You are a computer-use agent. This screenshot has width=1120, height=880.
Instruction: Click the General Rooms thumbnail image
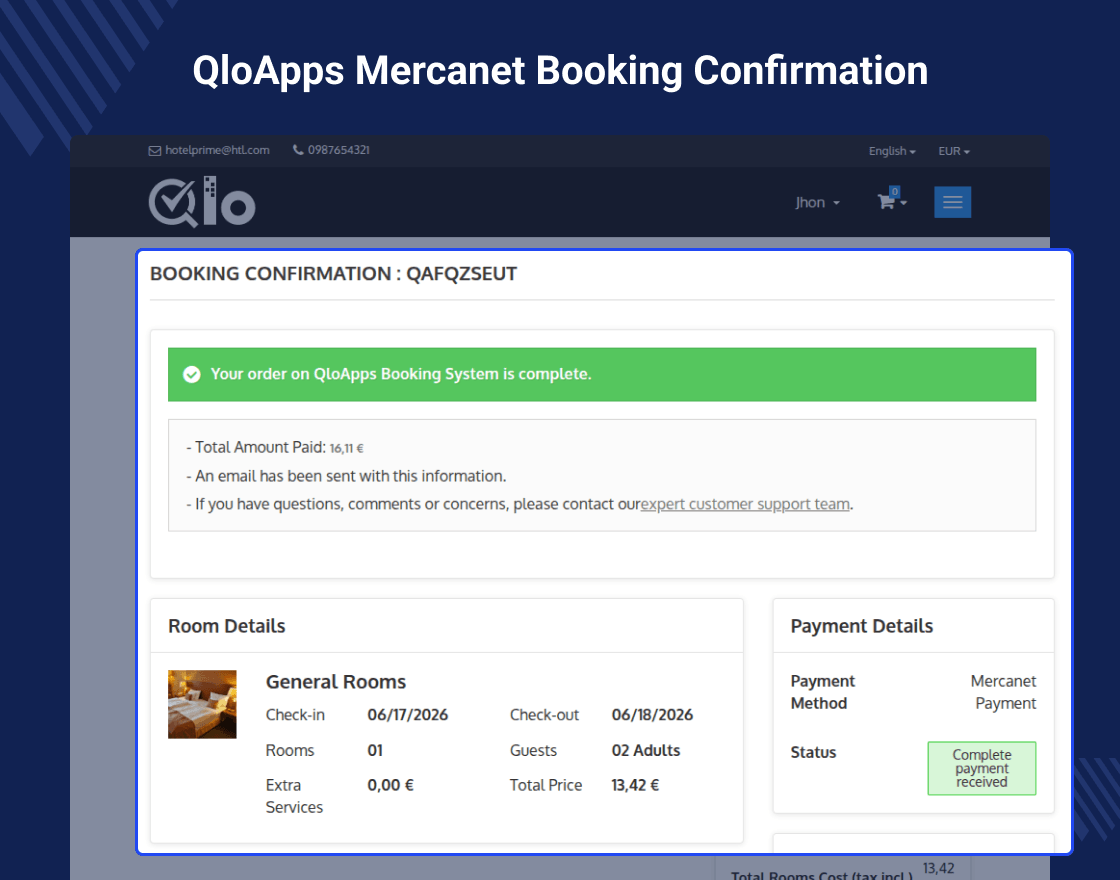202,704
